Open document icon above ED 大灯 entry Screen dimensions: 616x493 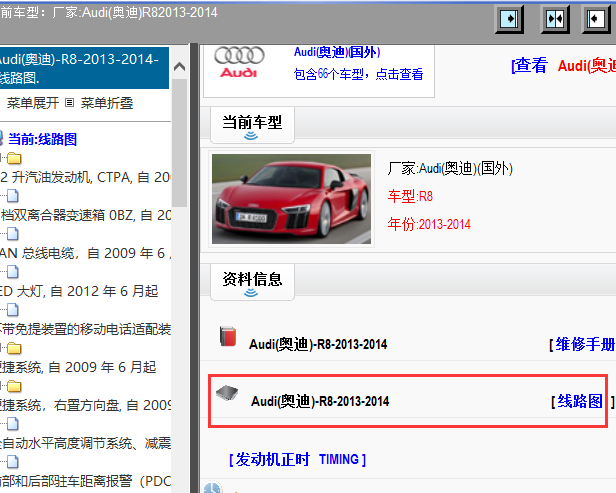[13, 271]
